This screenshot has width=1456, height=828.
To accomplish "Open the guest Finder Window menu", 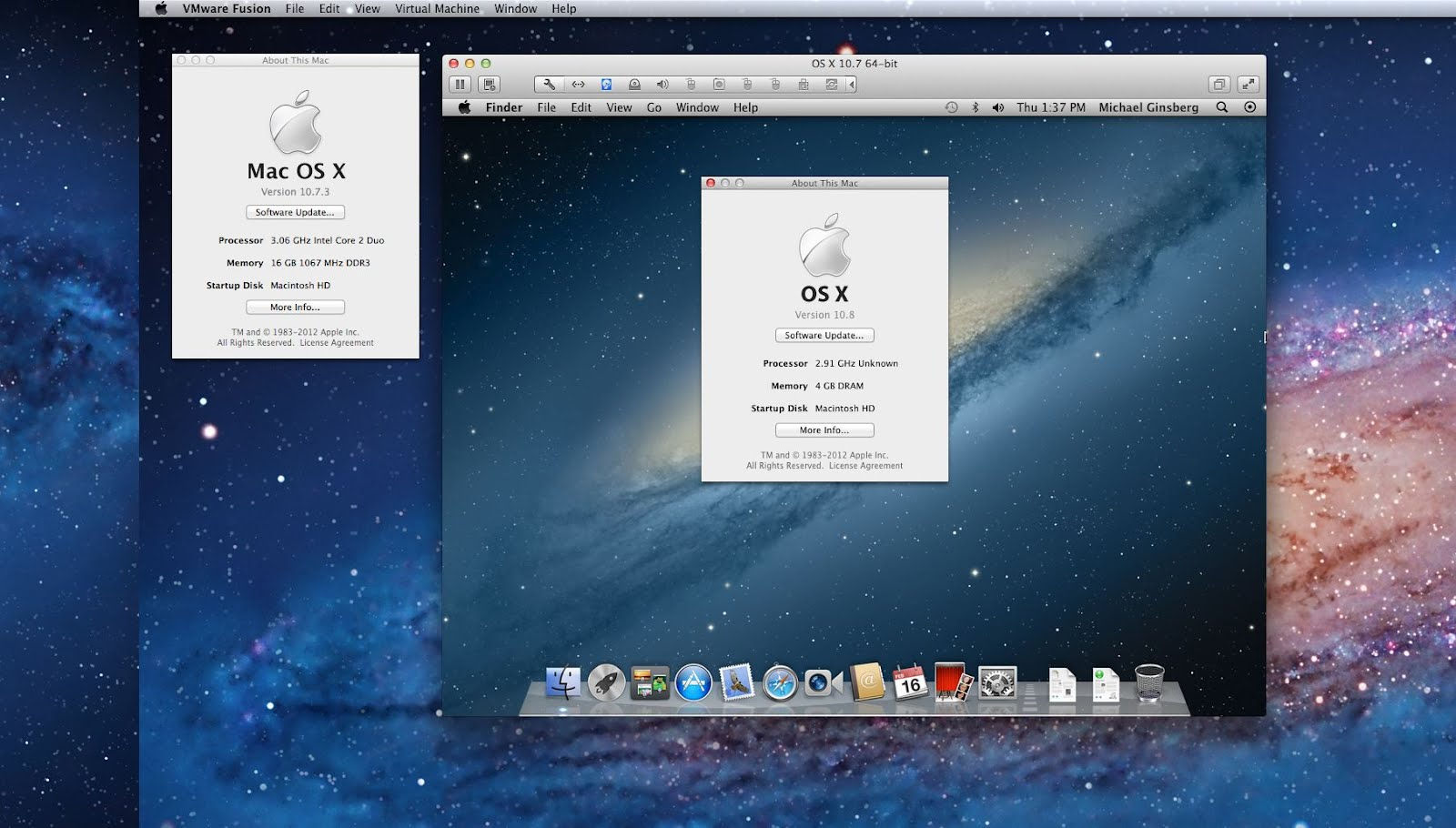I will (697, 107).
